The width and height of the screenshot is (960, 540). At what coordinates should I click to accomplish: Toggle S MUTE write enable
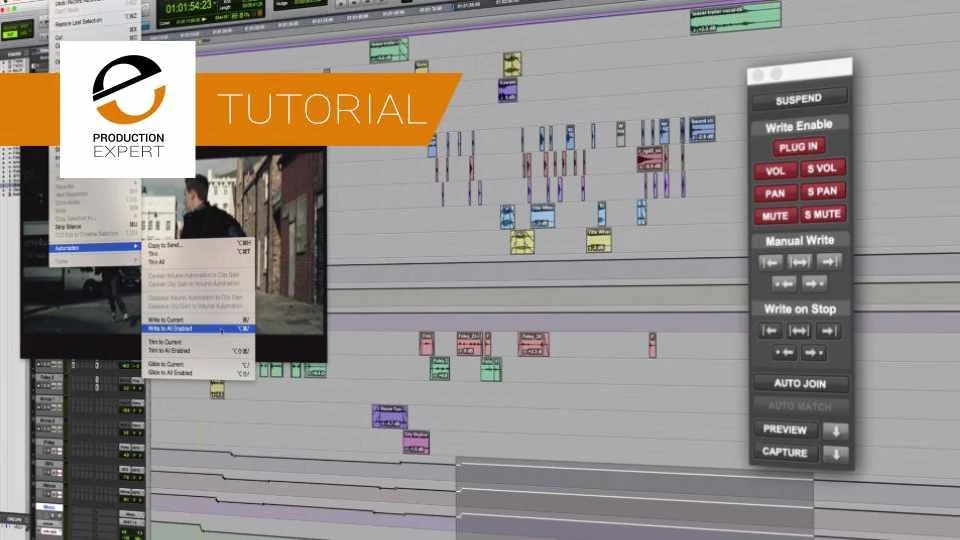tap(822, 214)
